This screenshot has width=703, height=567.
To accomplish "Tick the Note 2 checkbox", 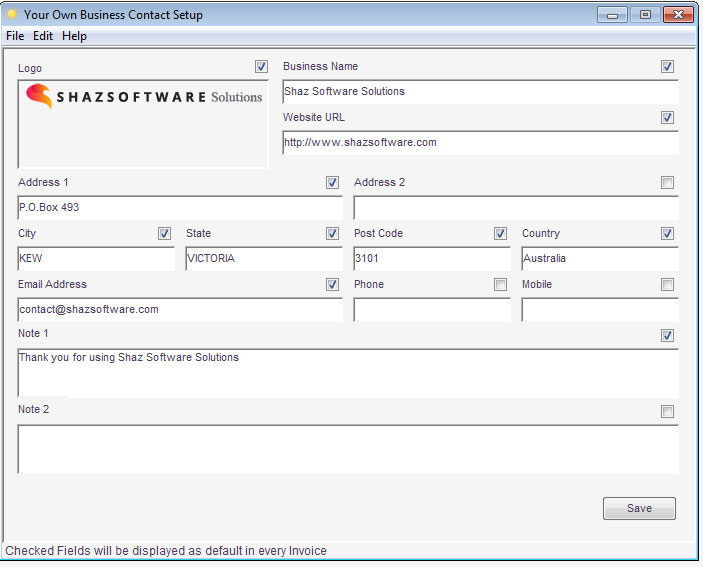I will coord(667,411).
